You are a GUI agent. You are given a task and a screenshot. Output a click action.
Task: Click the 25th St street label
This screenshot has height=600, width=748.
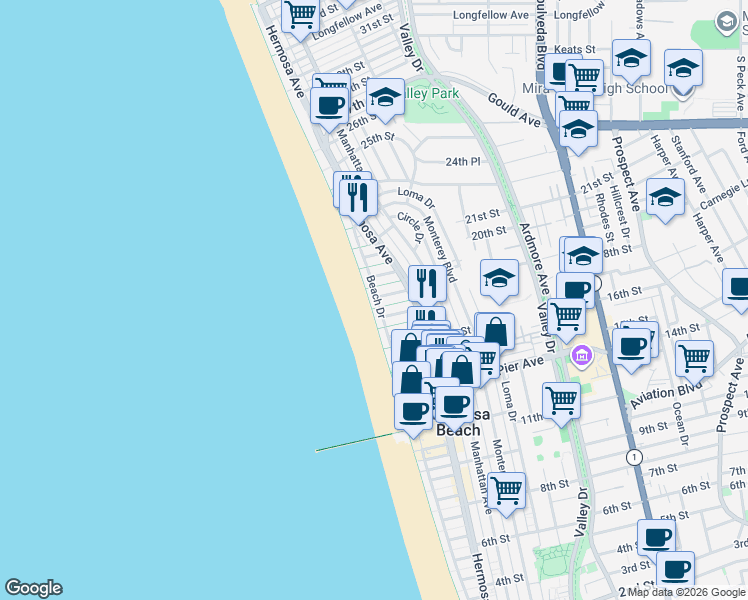tap(378, 140)
